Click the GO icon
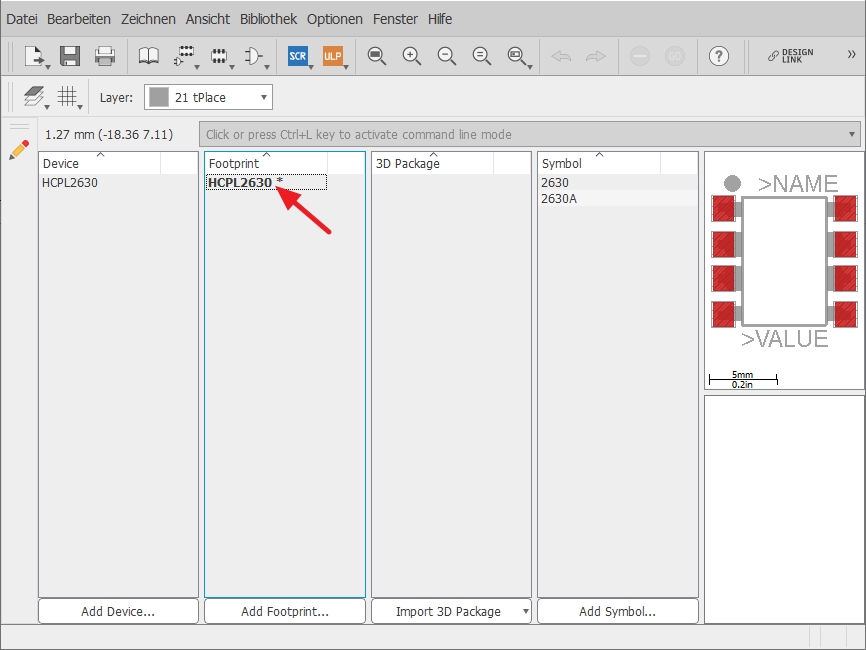Image resolution: width=866 pixels, height=650 pixels. pos(674,56)
